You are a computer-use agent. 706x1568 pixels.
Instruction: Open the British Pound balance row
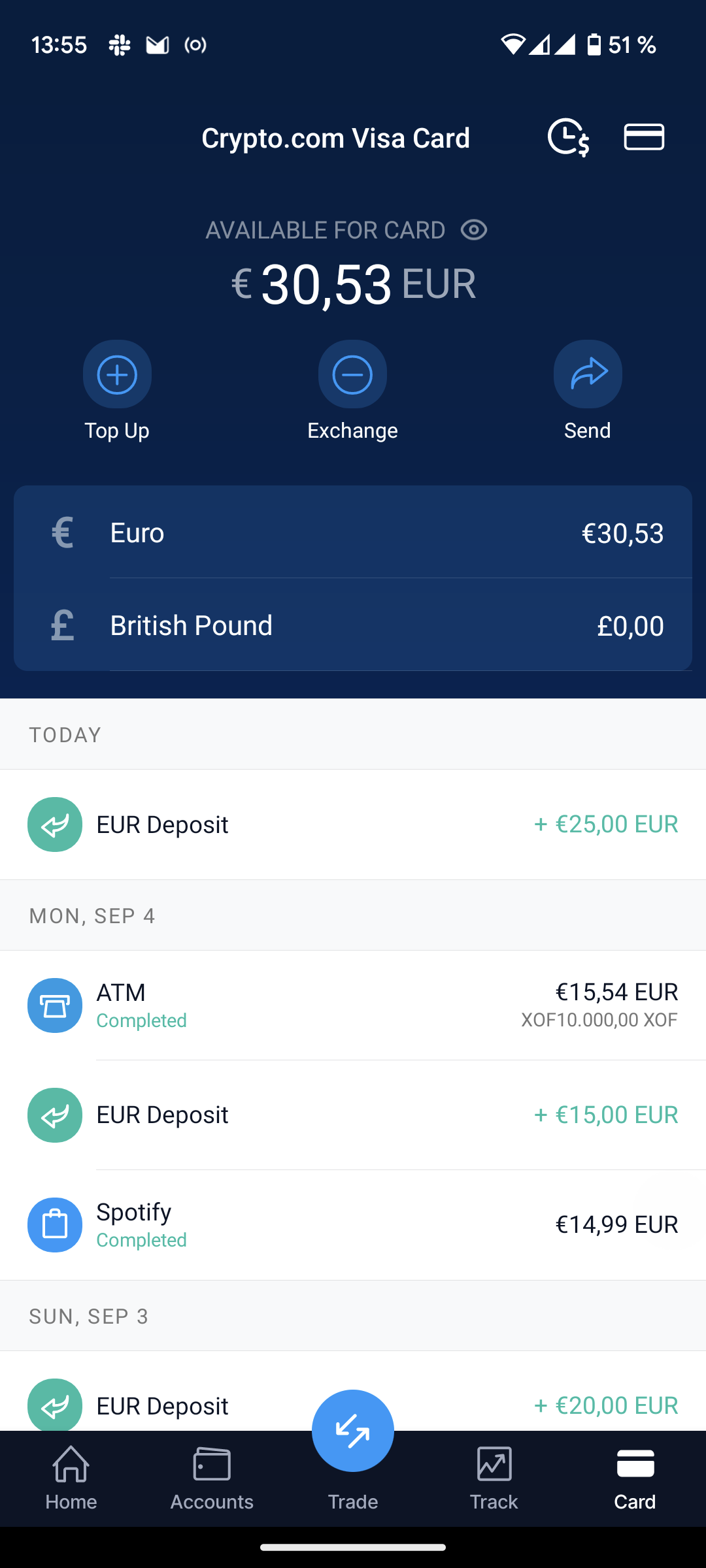point(353,626)
